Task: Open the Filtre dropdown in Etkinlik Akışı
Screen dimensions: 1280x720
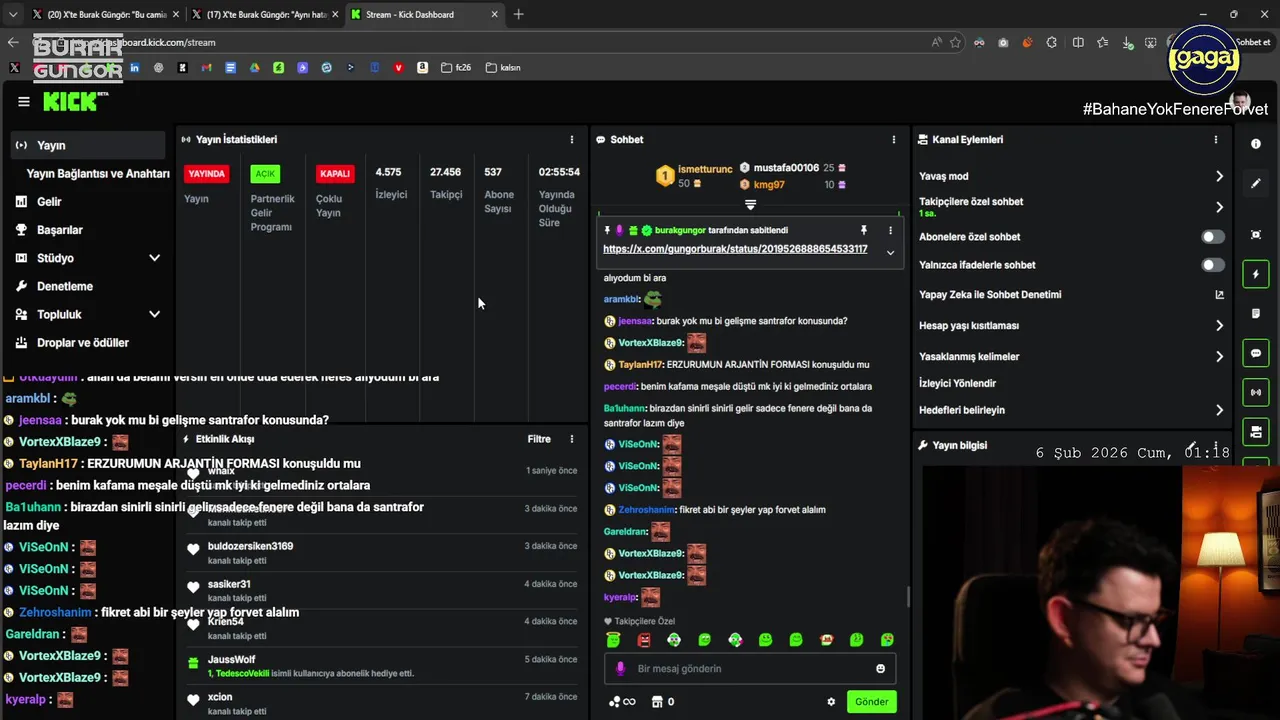Action: pyautogui.click(x=539, y=439)
